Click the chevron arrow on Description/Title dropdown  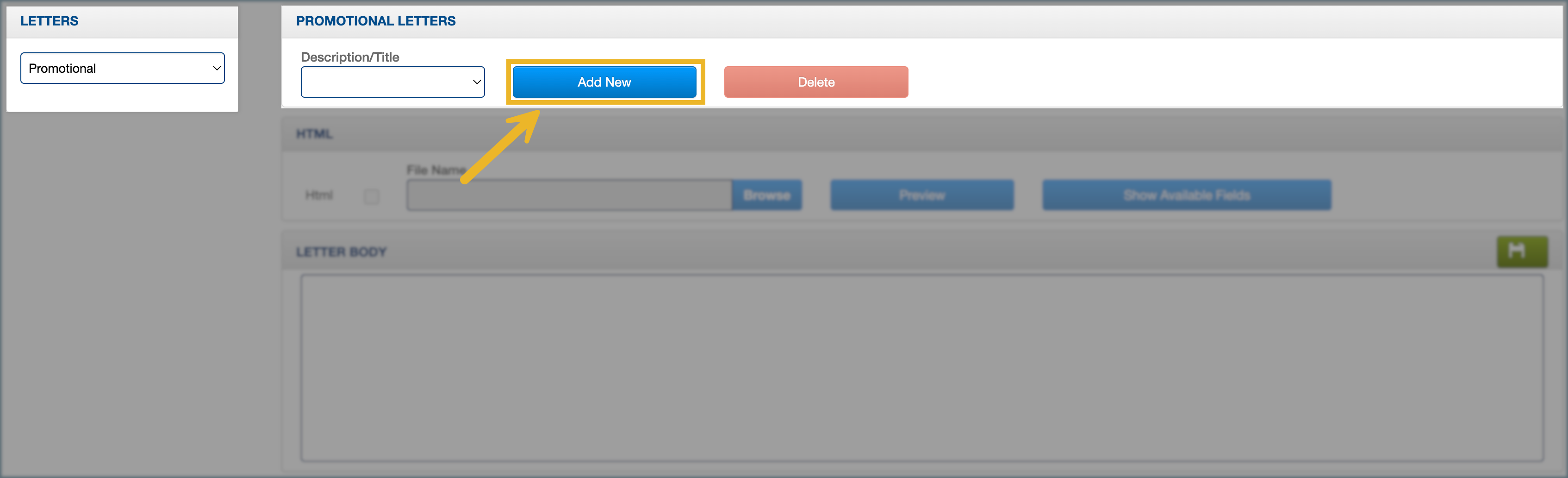pos(477,82)
